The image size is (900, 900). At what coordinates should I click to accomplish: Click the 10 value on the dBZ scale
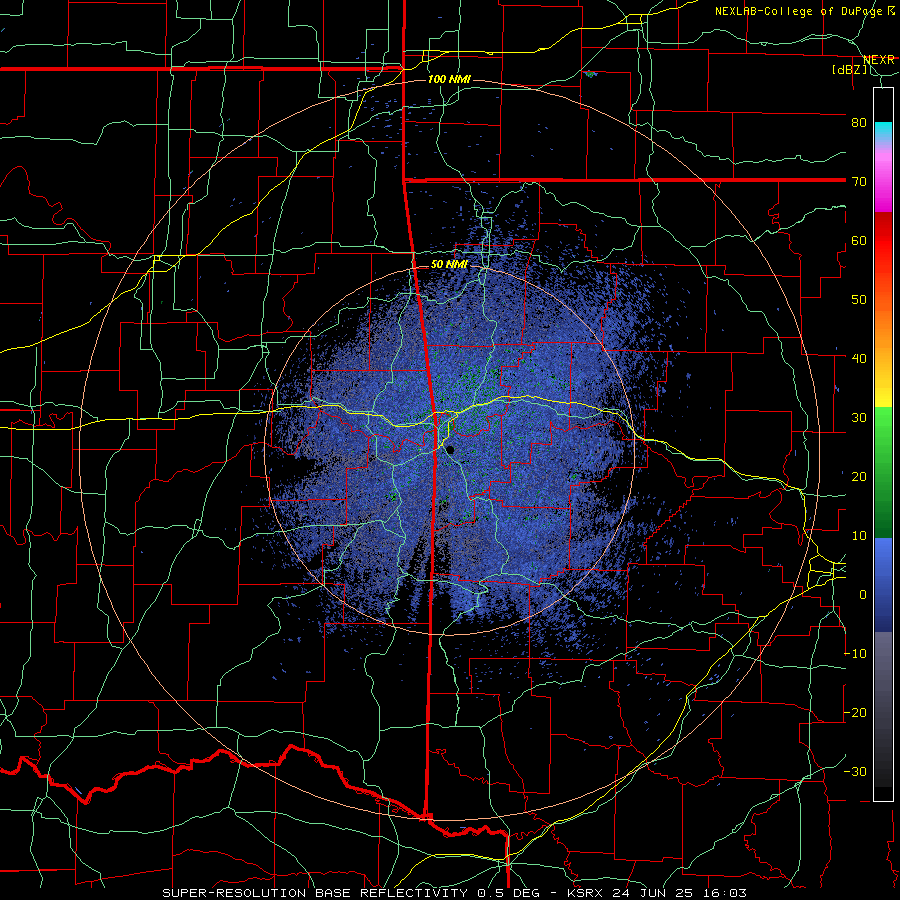coord(859,536)
